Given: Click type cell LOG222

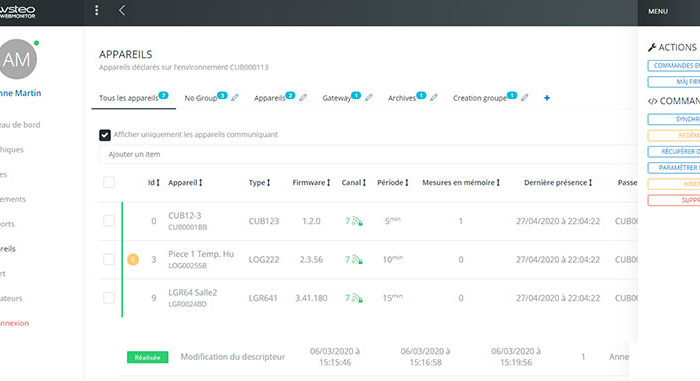Looking at the screenshot, I should click(x=264, y=260).
